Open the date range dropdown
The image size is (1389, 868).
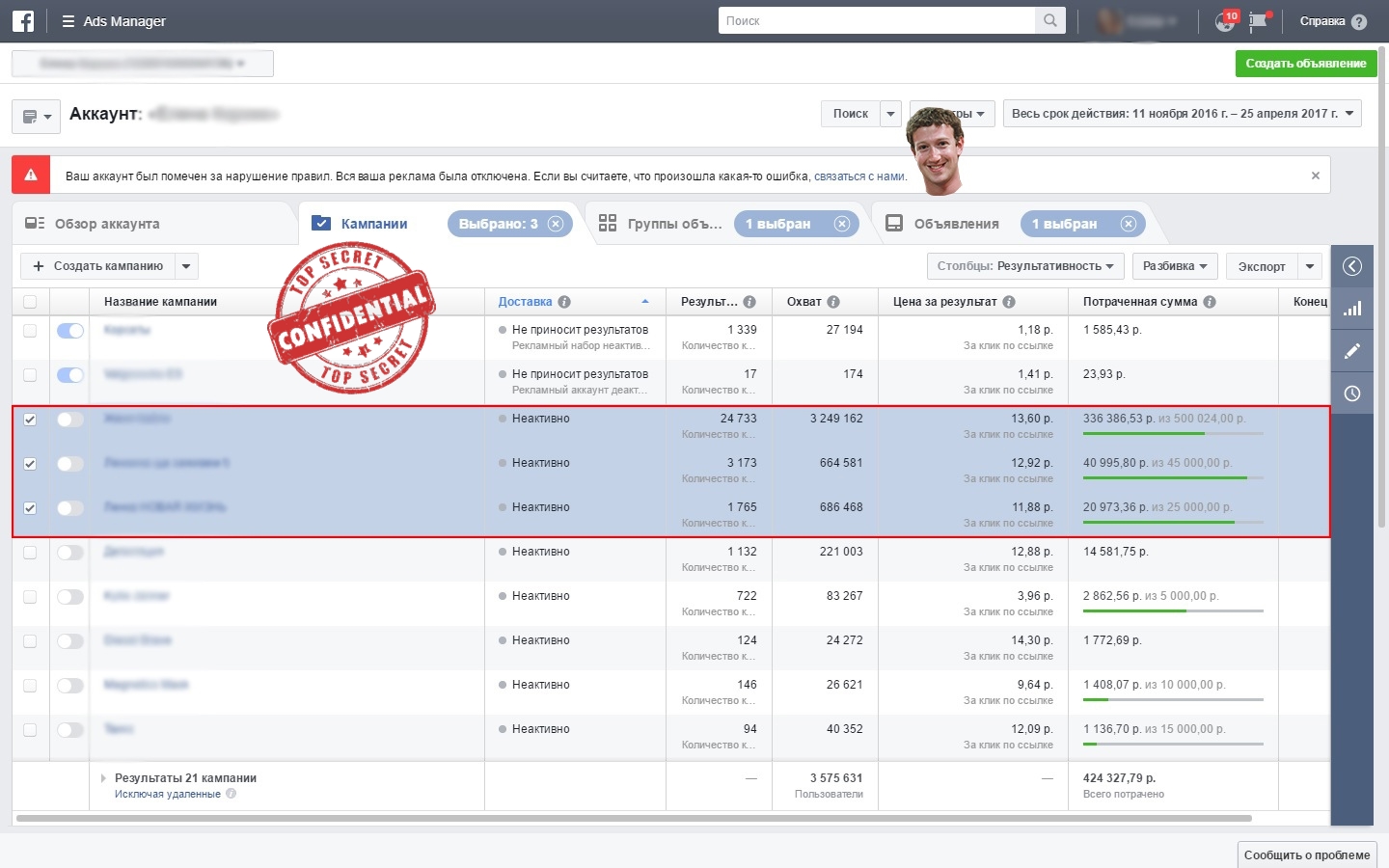(x=1182, y=114)
